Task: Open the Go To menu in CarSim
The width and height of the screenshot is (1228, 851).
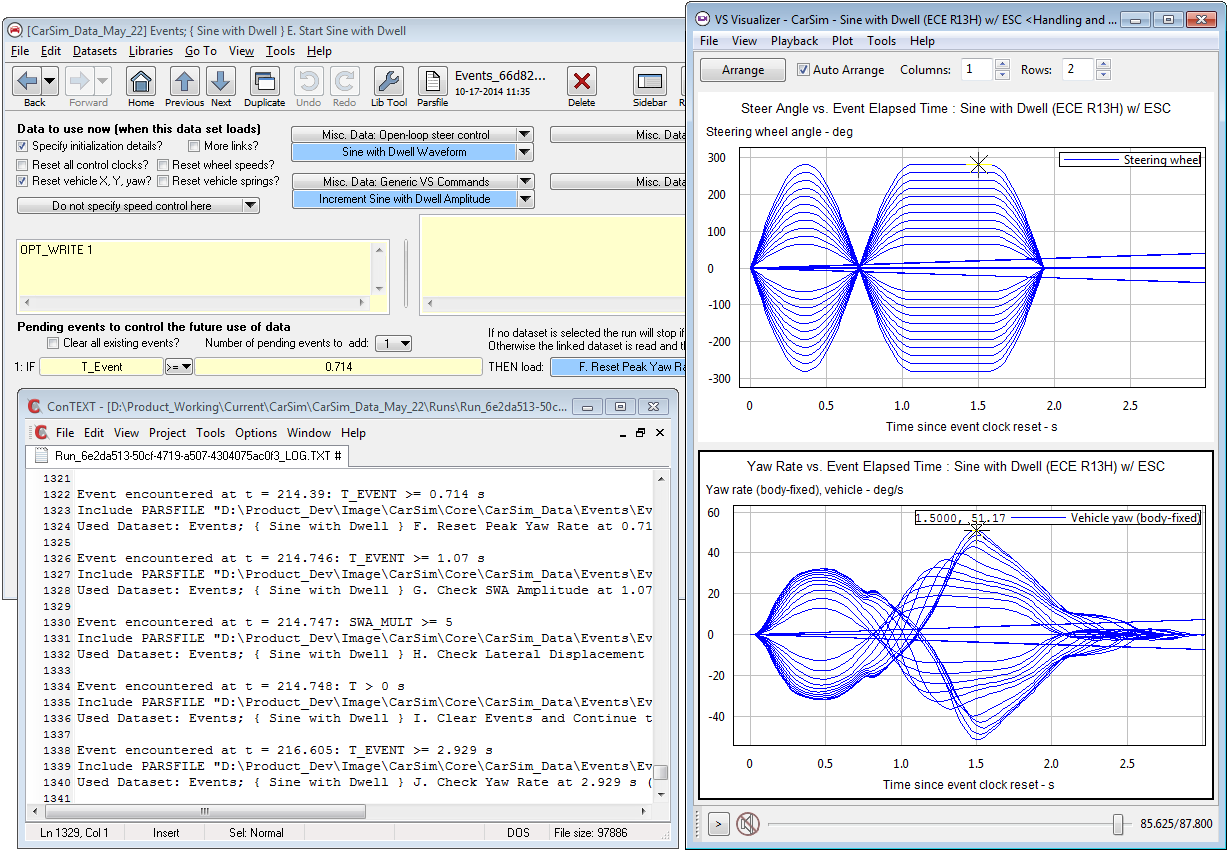Action: [x=201, y=51]
